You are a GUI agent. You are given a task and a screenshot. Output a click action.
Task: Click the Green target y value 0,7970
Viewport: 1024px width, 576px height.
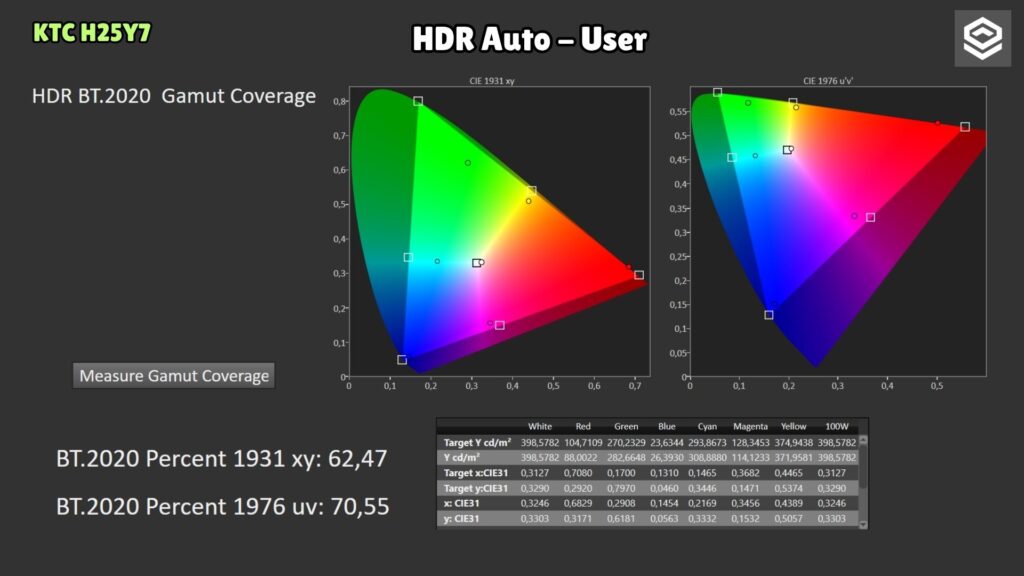click(620, 488)
